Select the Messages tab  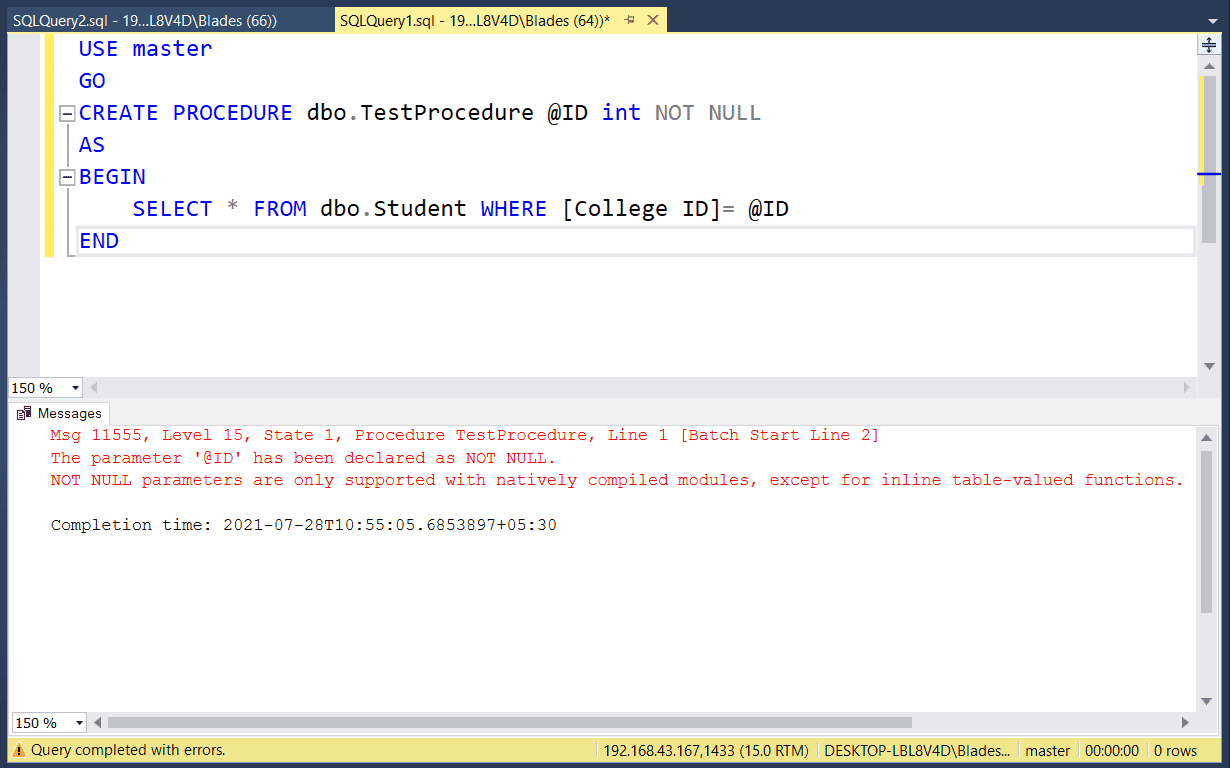(x=68, y=413)
